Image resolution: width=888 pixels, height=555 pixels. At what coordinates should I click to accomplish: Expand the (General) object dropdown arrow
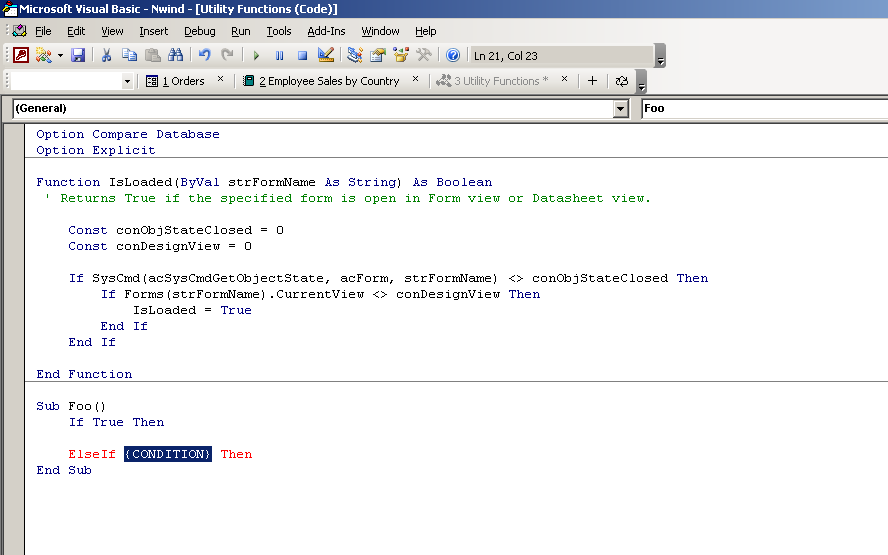click(x=621, y=108)
